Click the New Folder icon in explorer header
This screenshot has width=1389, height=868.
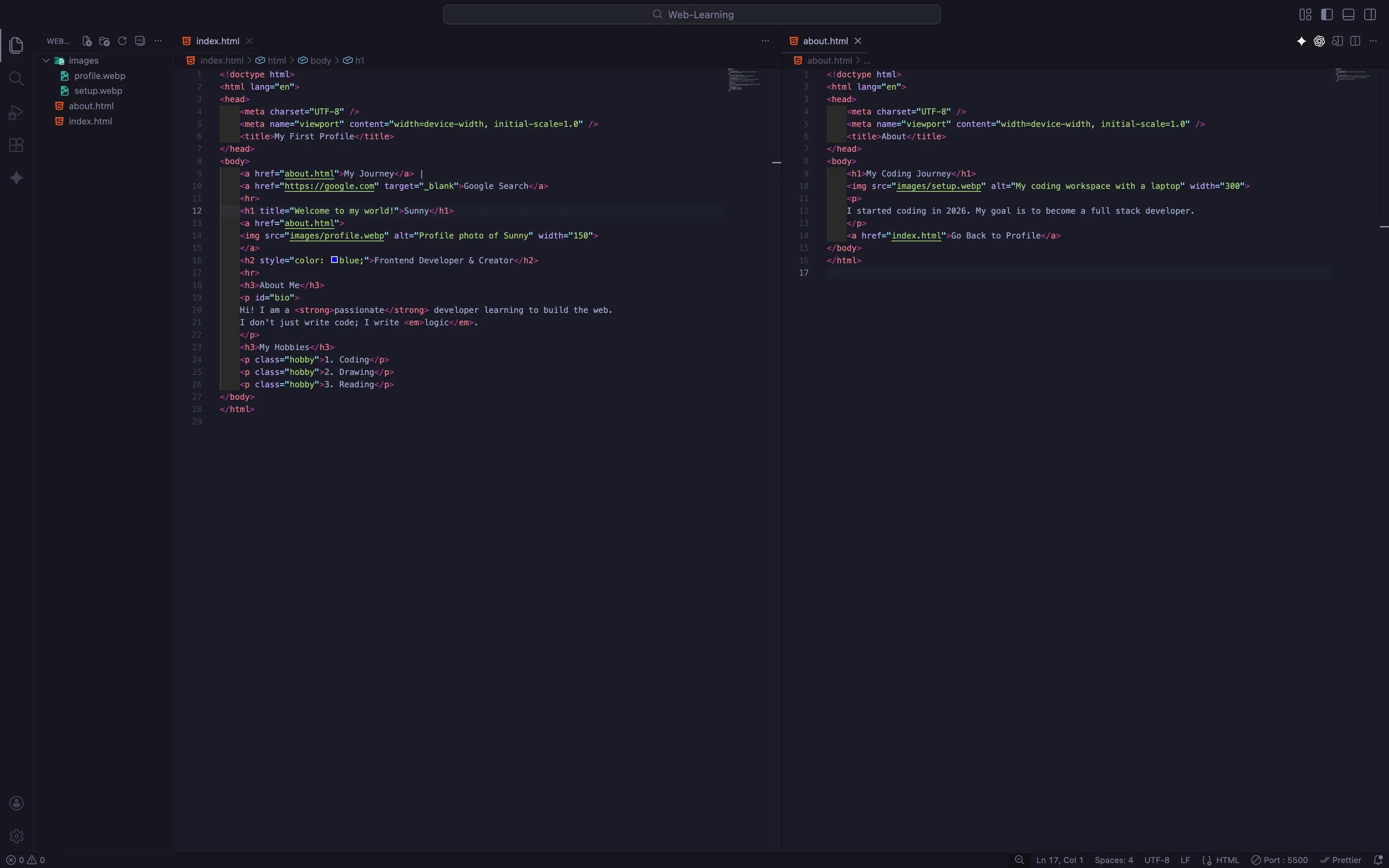click(x=105, y=41)
